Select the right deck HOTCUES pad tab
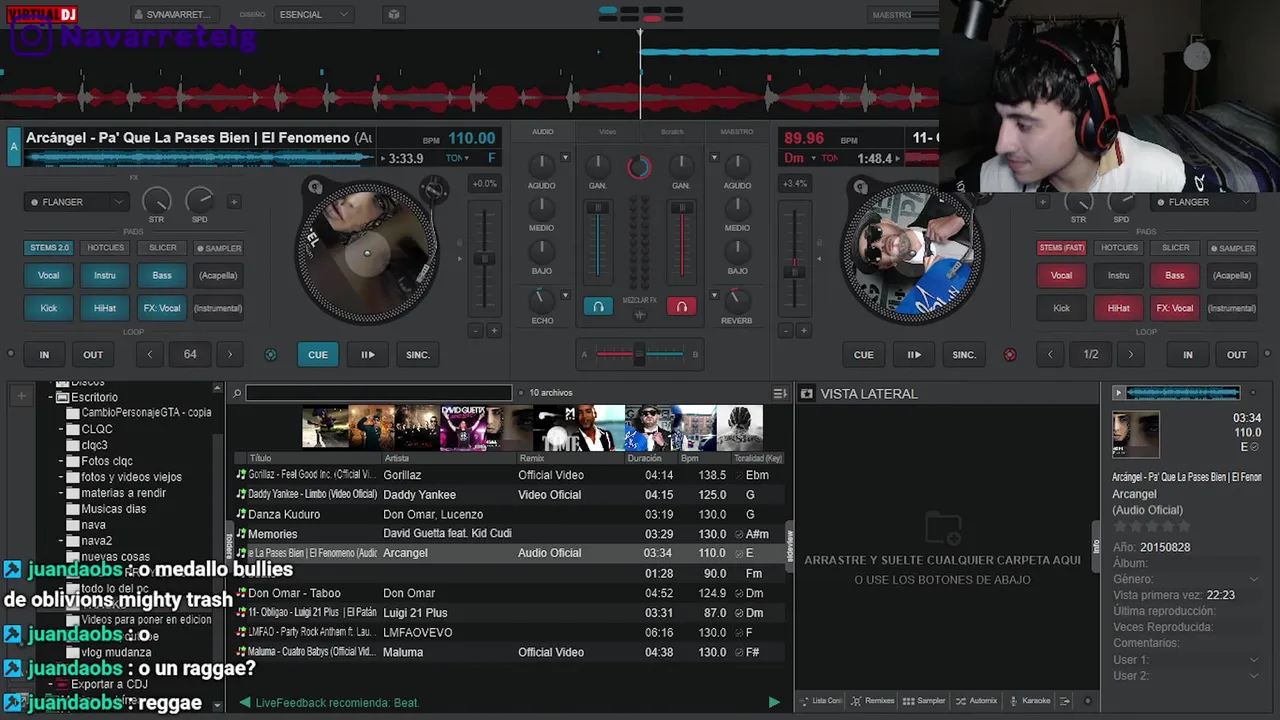1280x720 pixels. pyautogui.click(x=1118, y=248)
